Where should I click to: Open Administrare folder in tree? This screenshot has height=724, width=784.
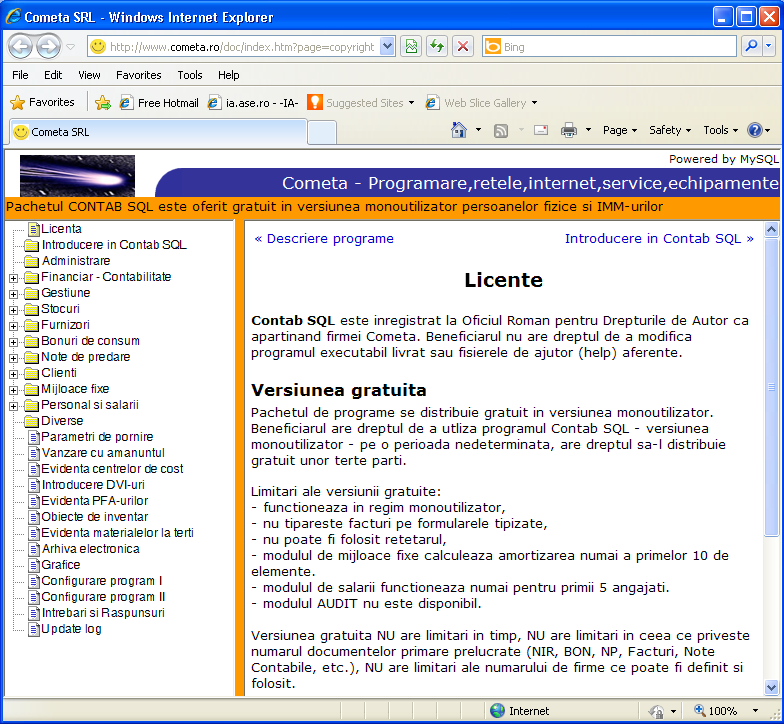tap(68, 261)
